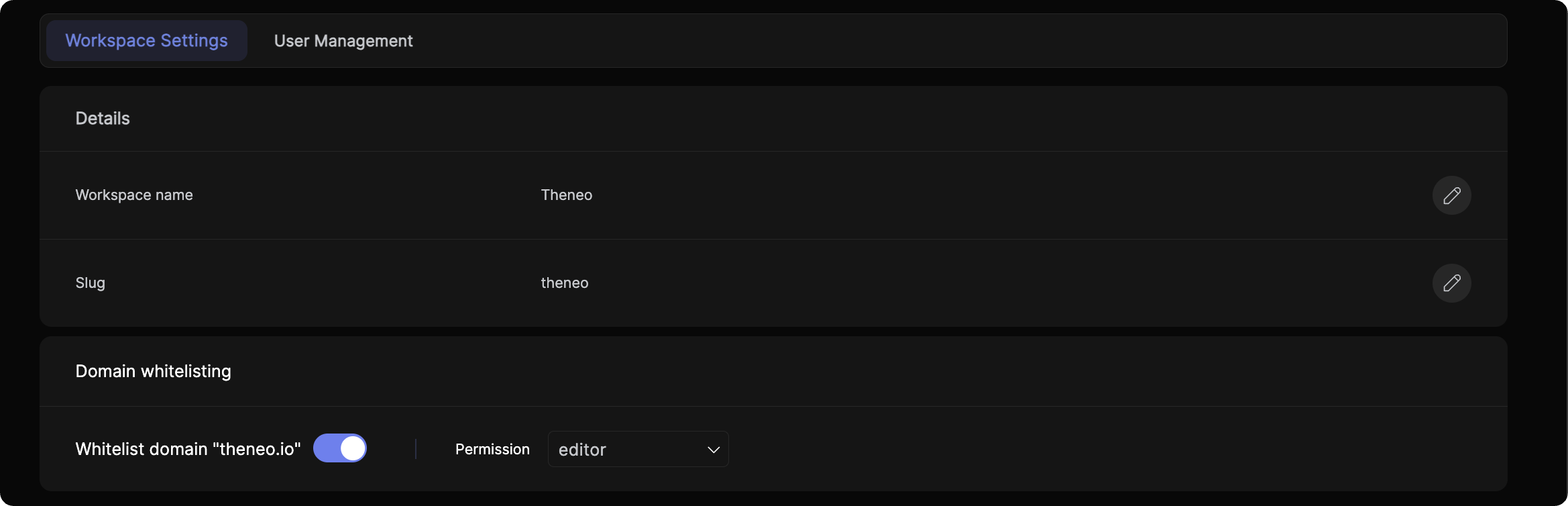Viewport: 1568px width, 506px height.
Task: Click the Domain whitelisting section heading
Action: pyautogui.click(x=153, y=372)
